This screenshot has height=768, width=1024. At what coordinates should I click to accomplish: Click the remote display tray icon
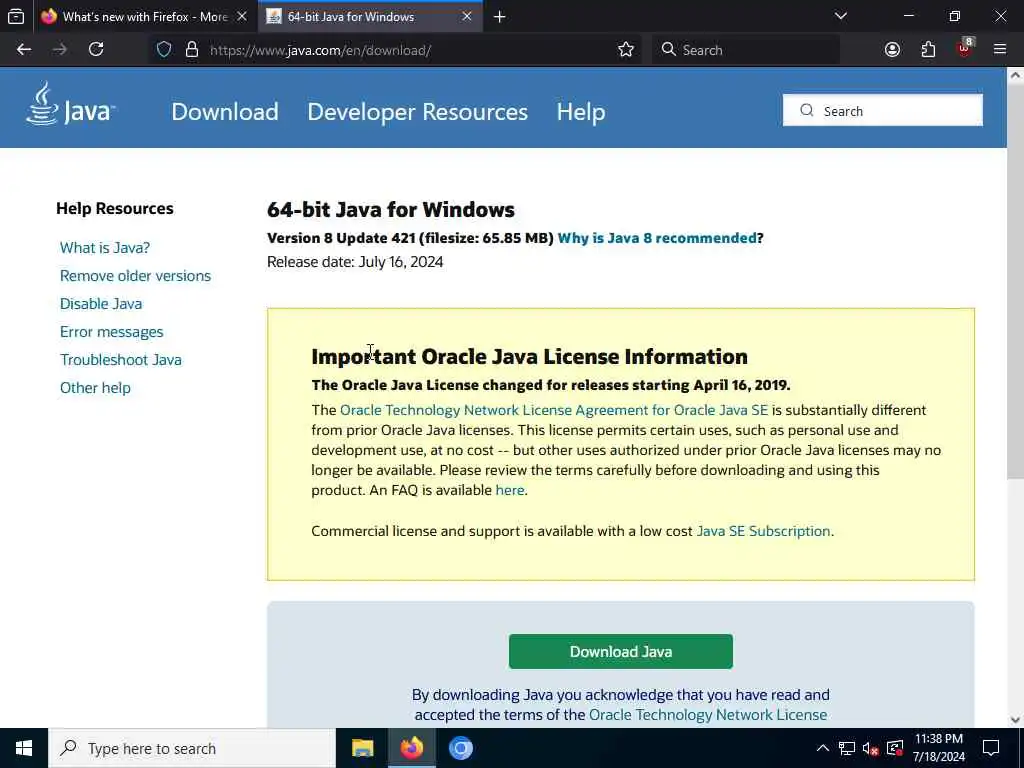point(895,748)
